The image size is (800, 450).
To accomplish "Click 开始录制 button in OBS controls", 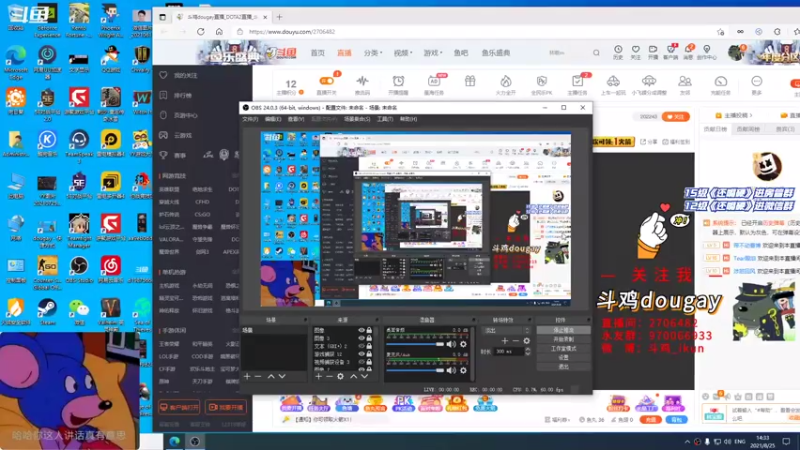I will (x=563, y=339).
